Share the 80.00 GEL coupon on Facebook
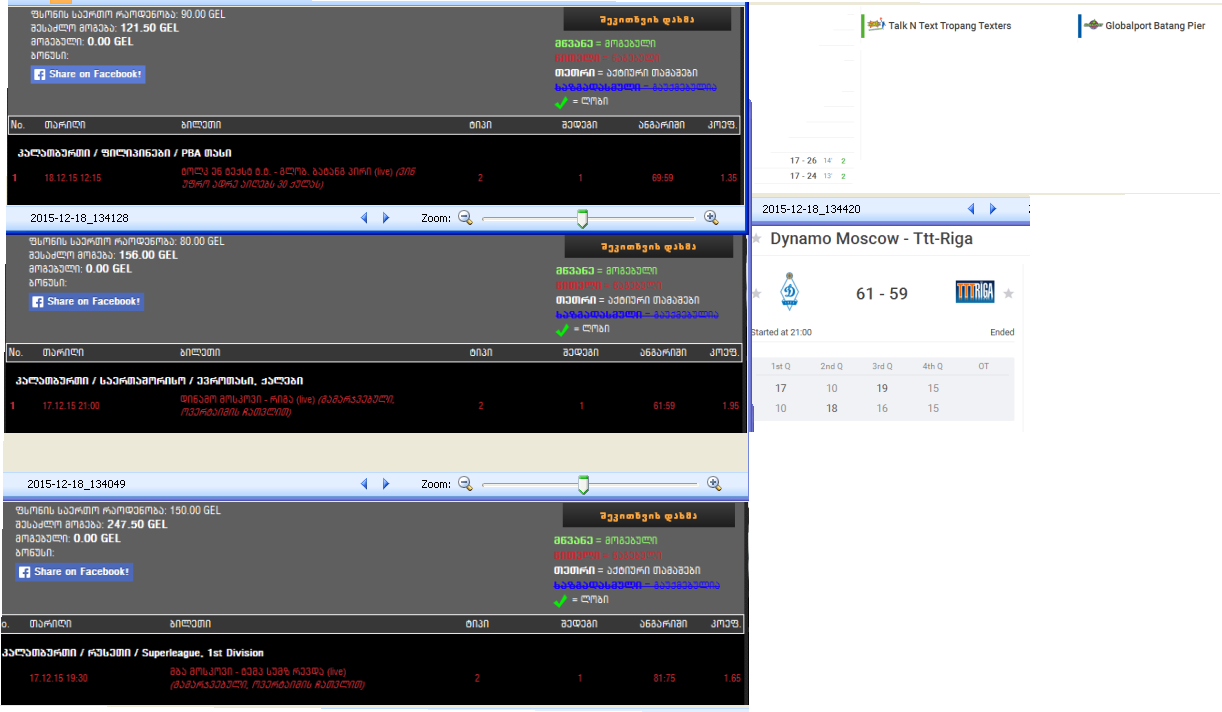This screenshot has width=1222, height=712. click(86, 301)
